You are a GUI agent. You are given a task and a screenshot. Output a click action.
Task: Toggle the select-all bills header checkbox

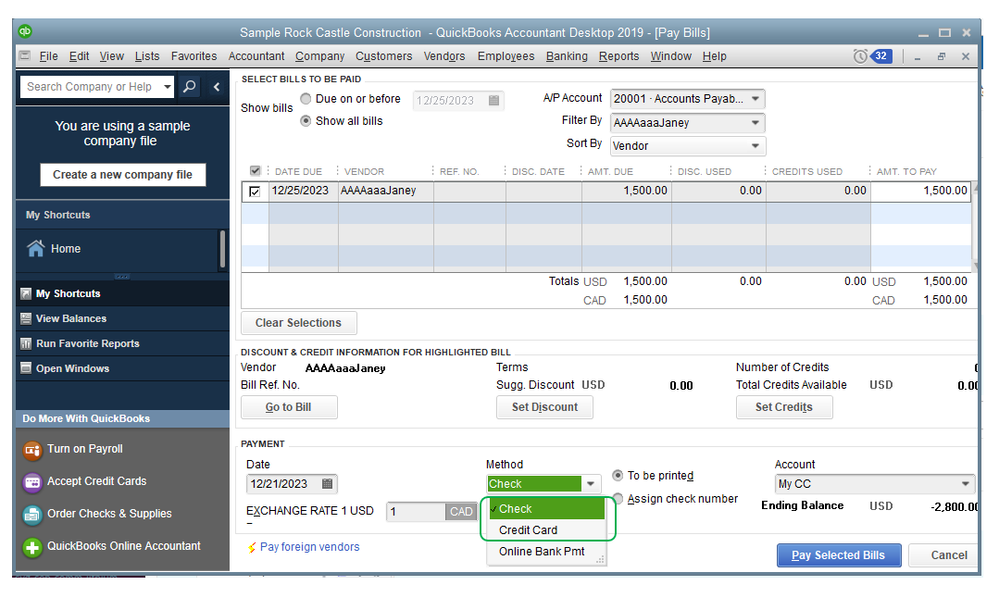[x=255, y=171]
